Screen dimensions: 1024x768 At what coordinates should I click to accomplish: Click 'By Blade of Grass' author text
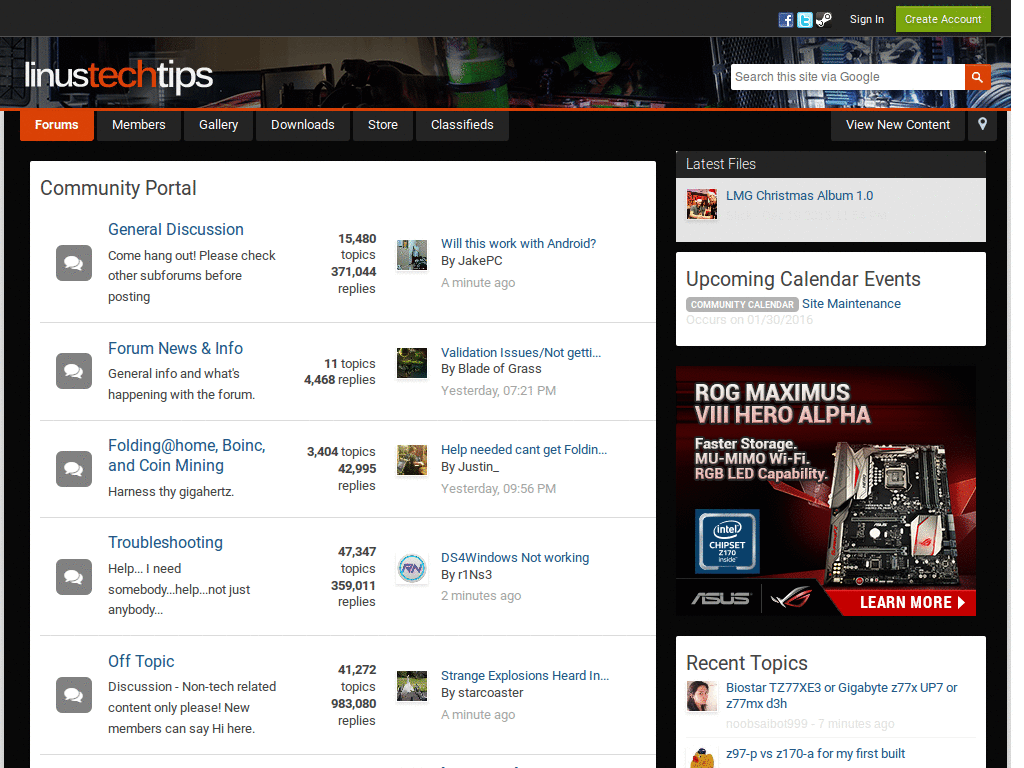(x=491, y=369)
